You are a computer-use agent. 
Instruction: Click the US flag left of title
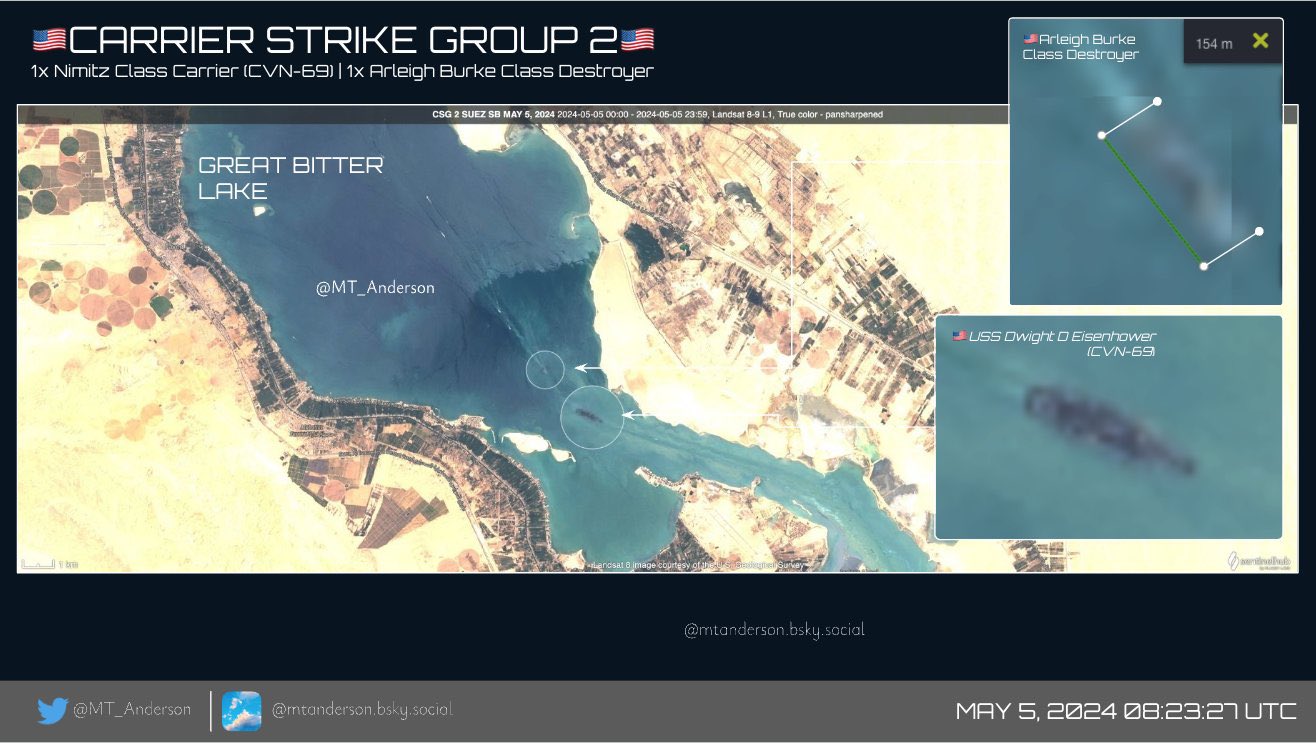(49, 39)
